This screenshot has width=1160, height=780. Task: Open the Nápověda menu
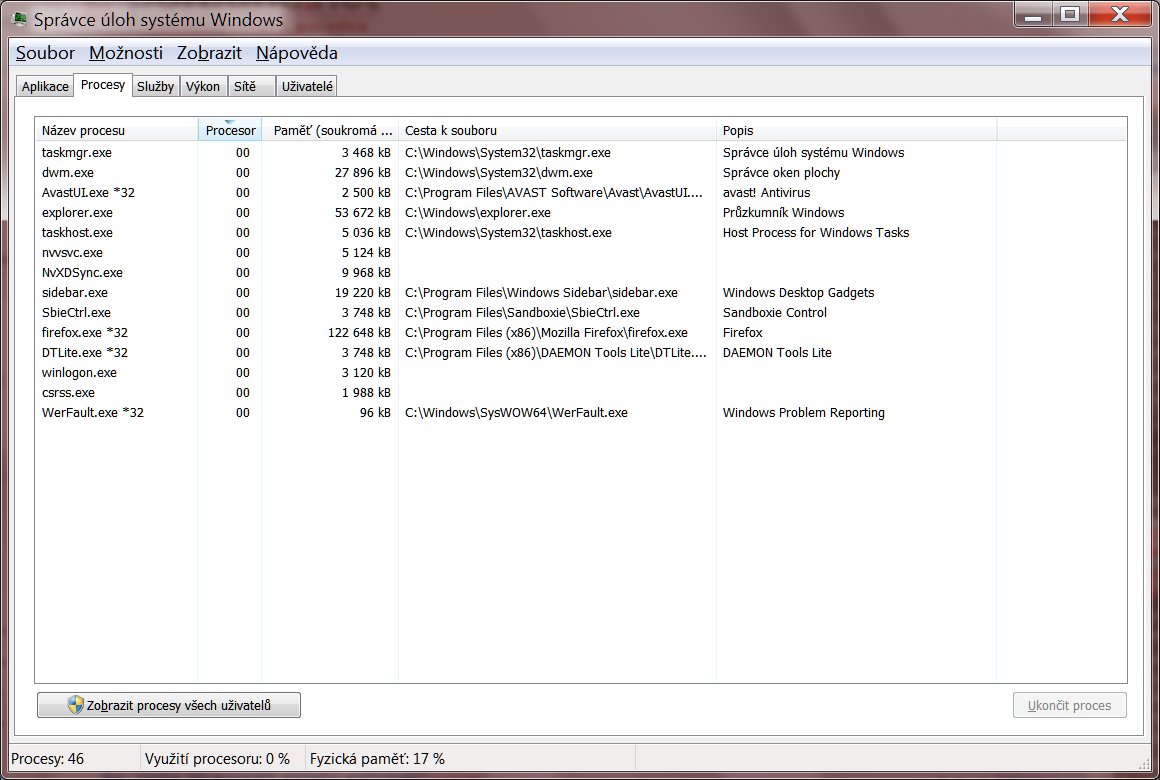tap(297, 53)
